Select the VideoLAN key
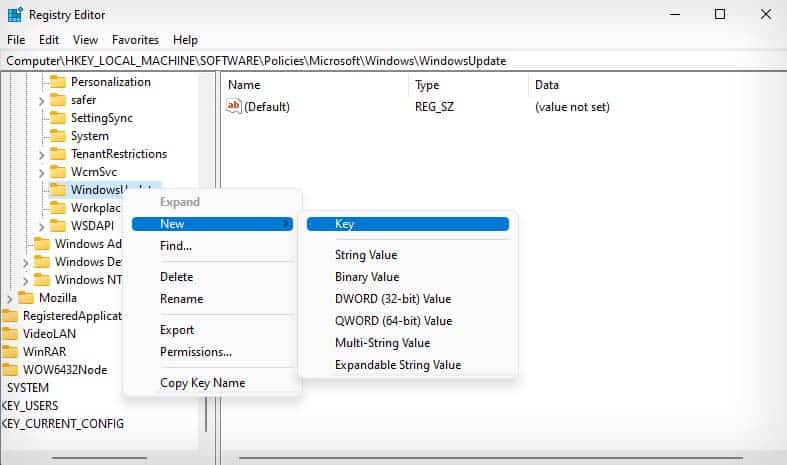The width and height of the screenshot is (787, 465). [49, 333]
